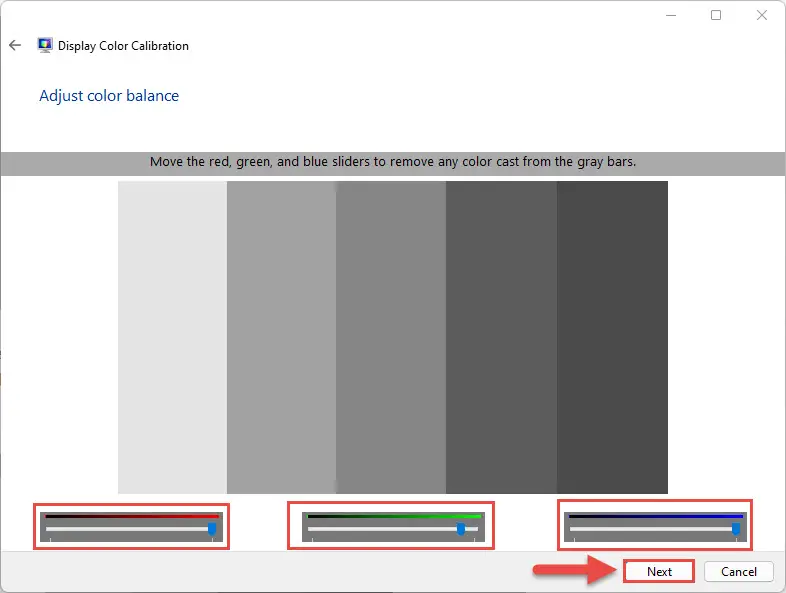The width and height of the screenshot is (786, 593).
Task: Click the second-darkest gray sample bar
Action: pos(501,337)
